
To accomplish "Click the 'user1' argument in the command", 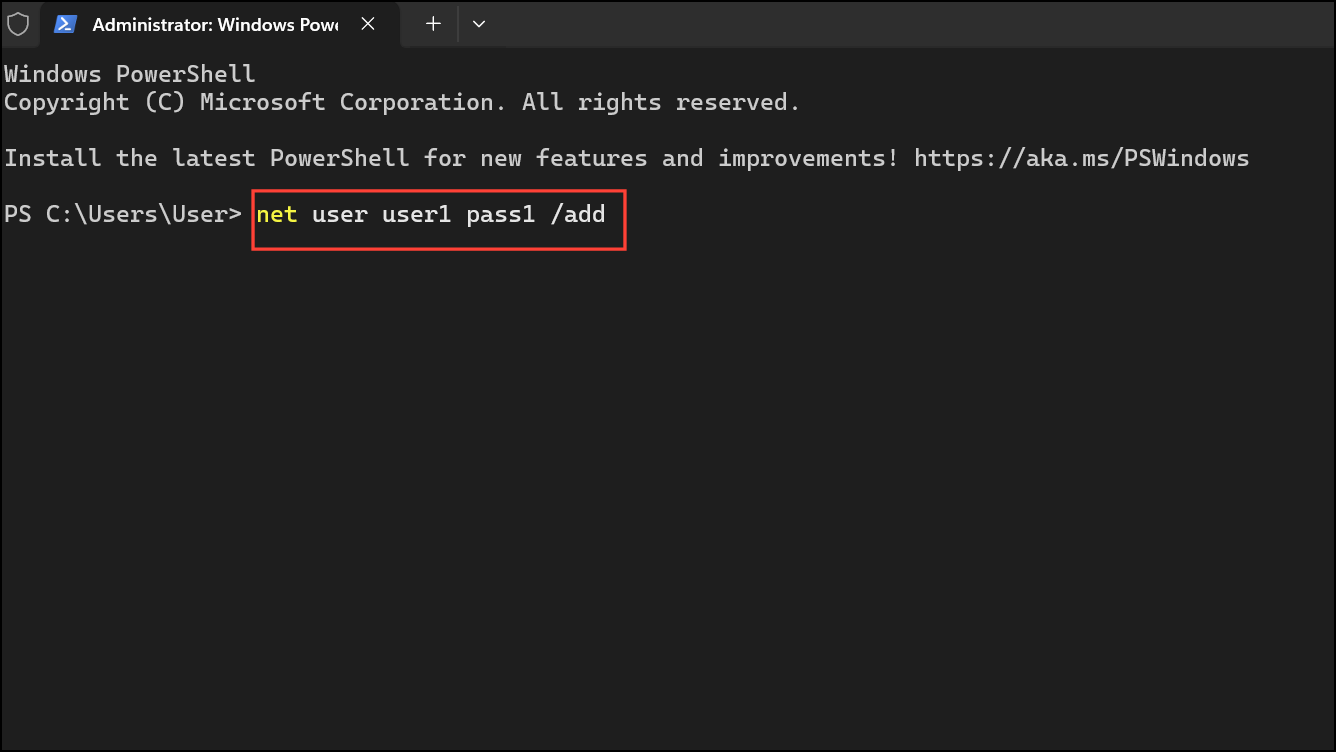I will tap(417, 213).
